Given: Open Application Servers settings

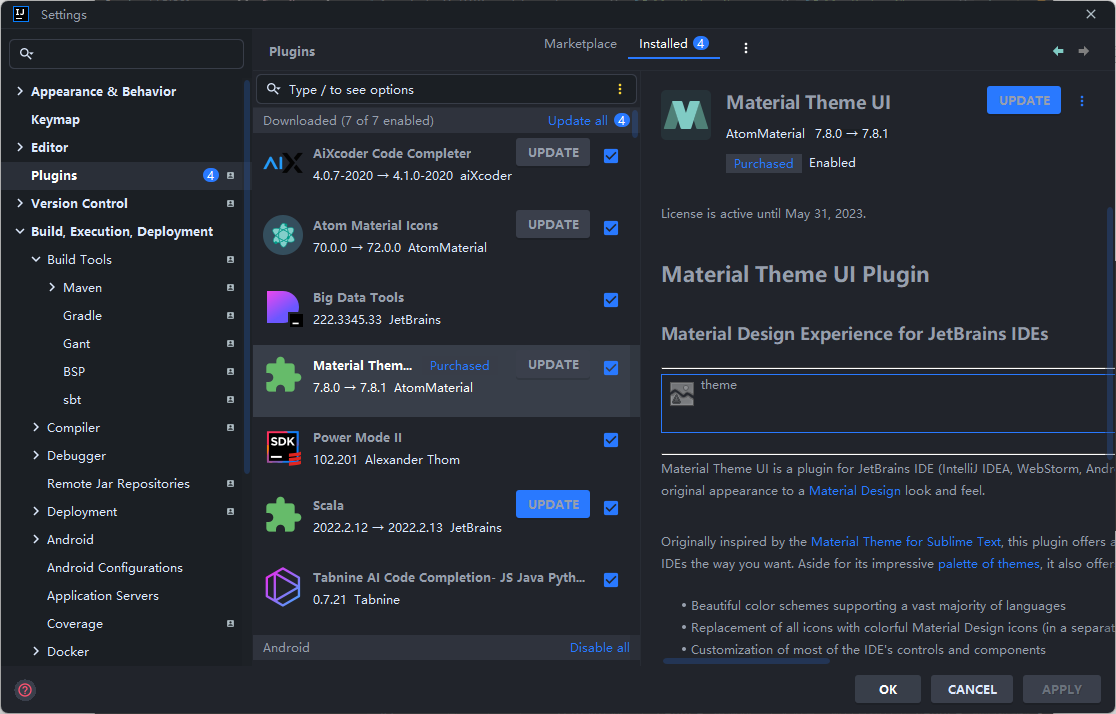Looking at the screenshot, I should (102, 596).
